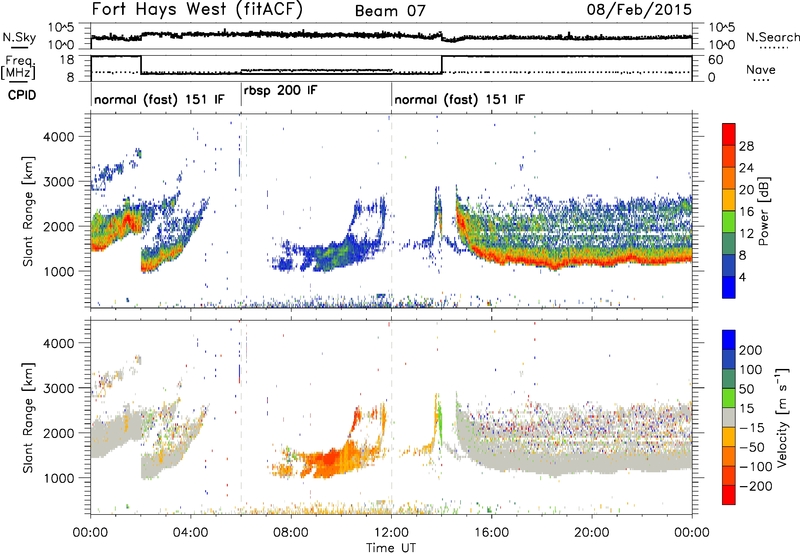This screenshot has width=800, height=554.
Task: Pick the red top segment of Power color bar
Action: click(729, 135)
